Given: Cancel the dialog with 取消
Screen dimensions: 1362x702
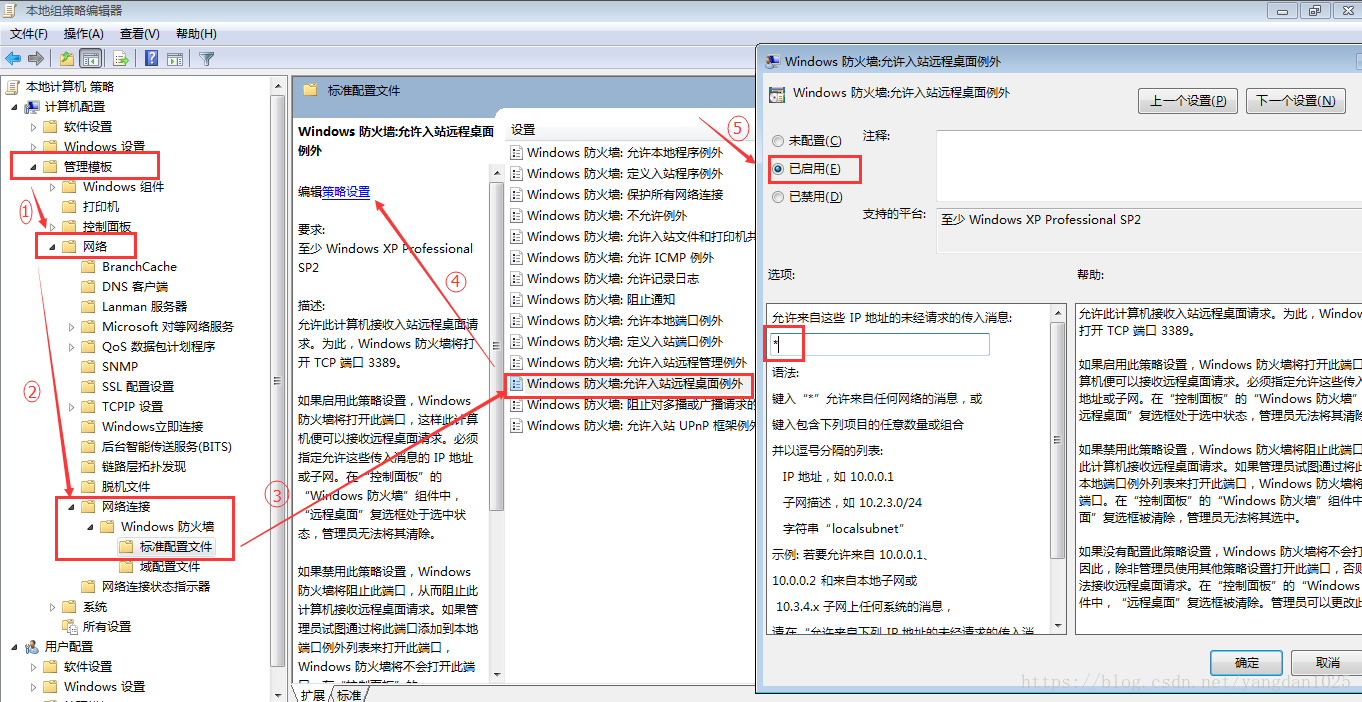Looking at the screenshot, I should pyautogui.click(x=1327, y=663).
